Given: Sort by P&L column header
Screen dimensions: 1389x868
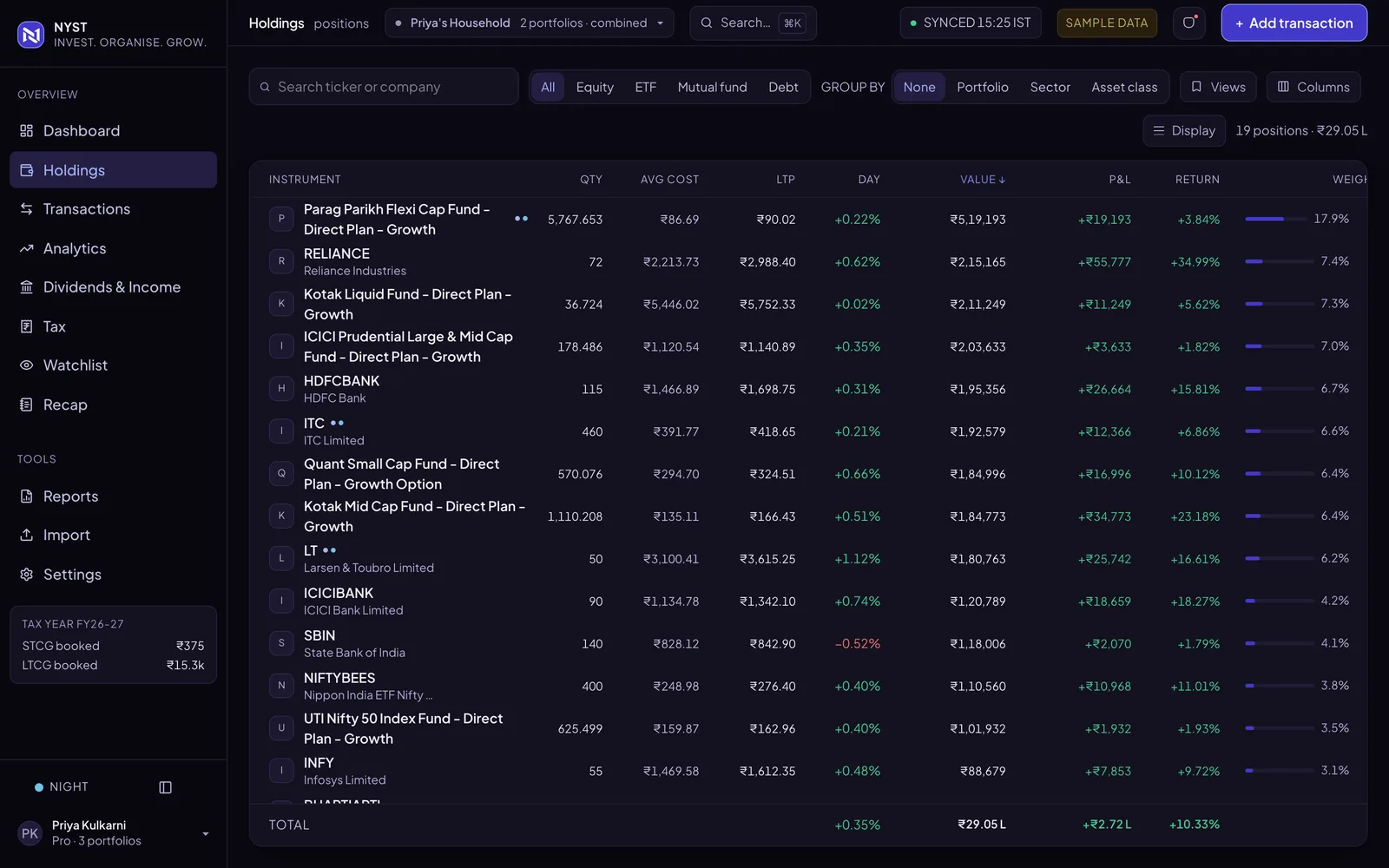Looking at the screenshot, I should click(x=1120, y=180).
